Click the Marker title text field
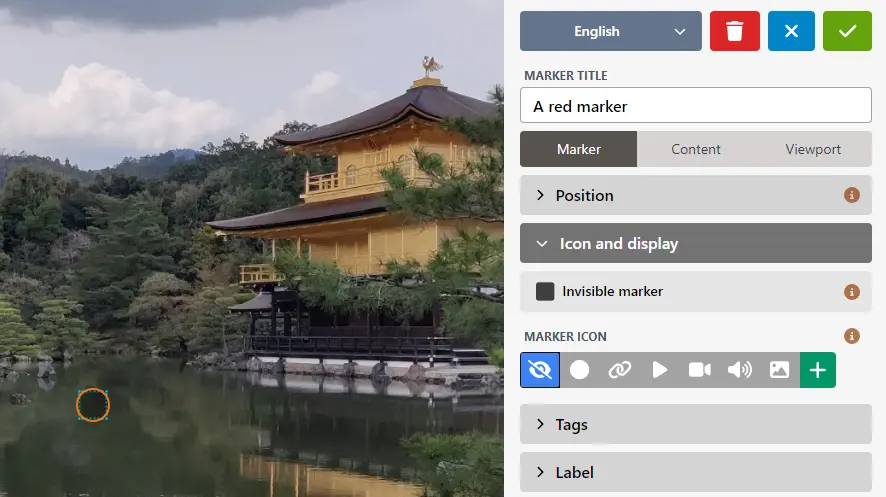The height and width of the screenshot is (497, 886). pyautogui.click(x=695, y=106)
